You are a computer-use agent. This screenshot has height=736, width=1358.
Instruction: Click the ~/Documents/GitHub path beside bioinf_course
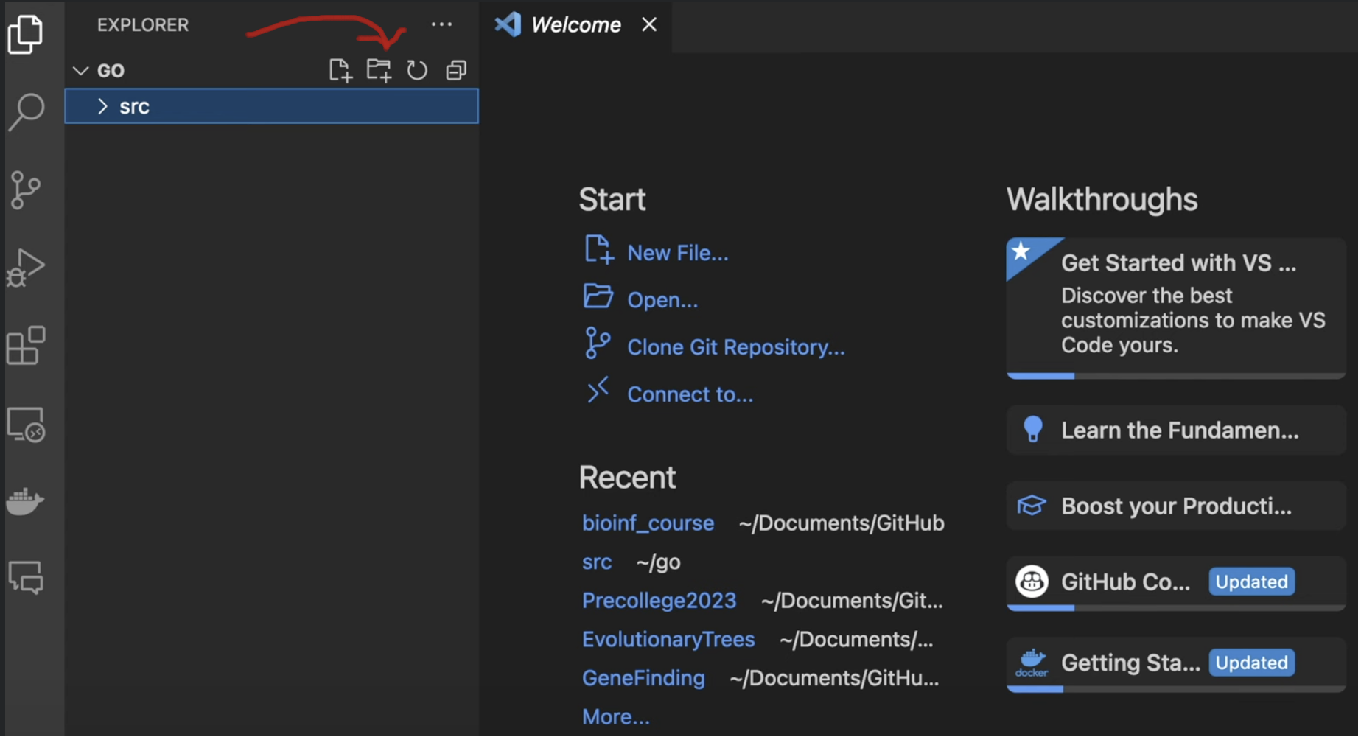[x=842, y=523]
